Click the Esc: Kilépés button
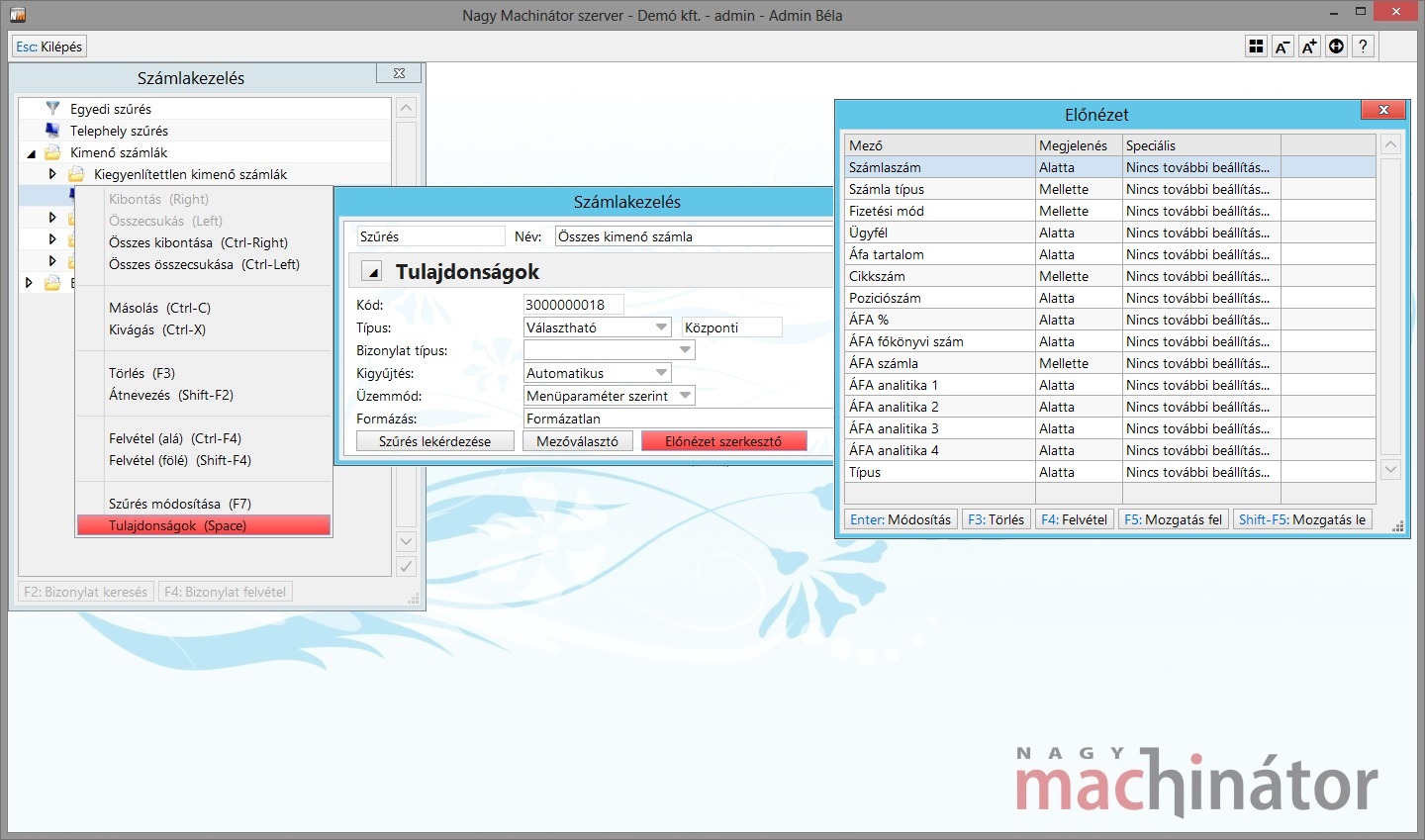 [x=49, y=47]
